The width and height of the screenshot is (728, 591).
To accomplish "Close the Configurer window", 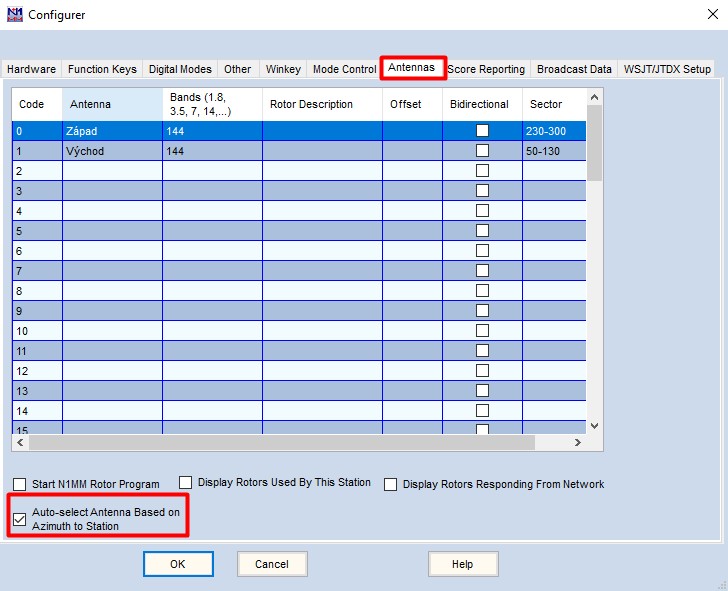I will [x=704, y=15].
